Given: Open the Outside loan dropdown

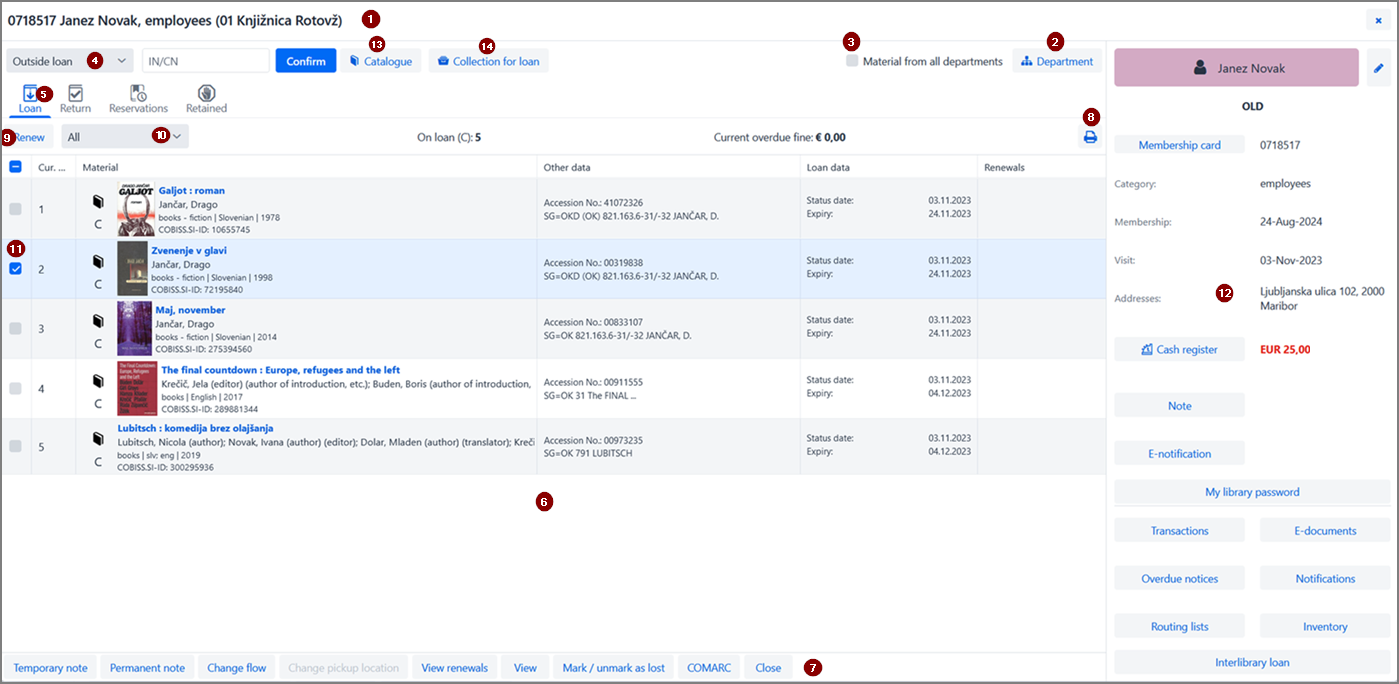Looking at the screenshot, I should click(65, 60).
